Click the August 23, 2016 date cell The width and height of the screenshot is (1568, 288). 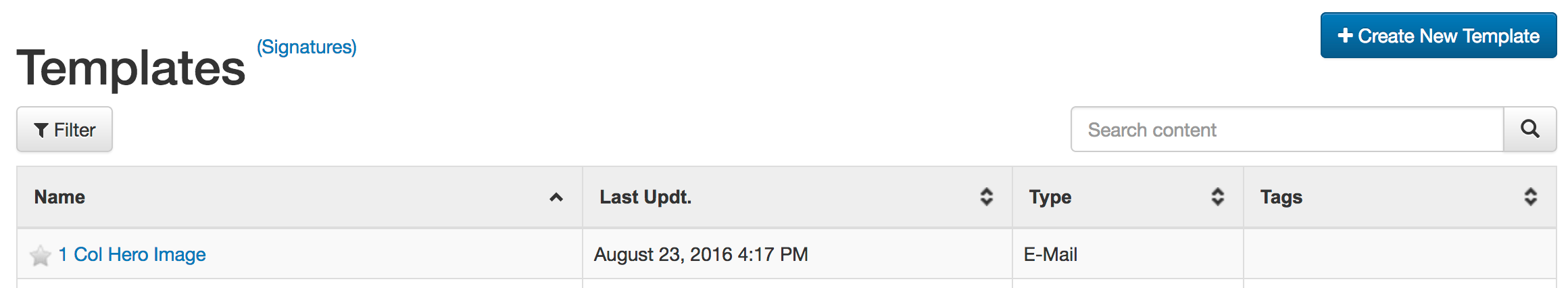point(701,254)
